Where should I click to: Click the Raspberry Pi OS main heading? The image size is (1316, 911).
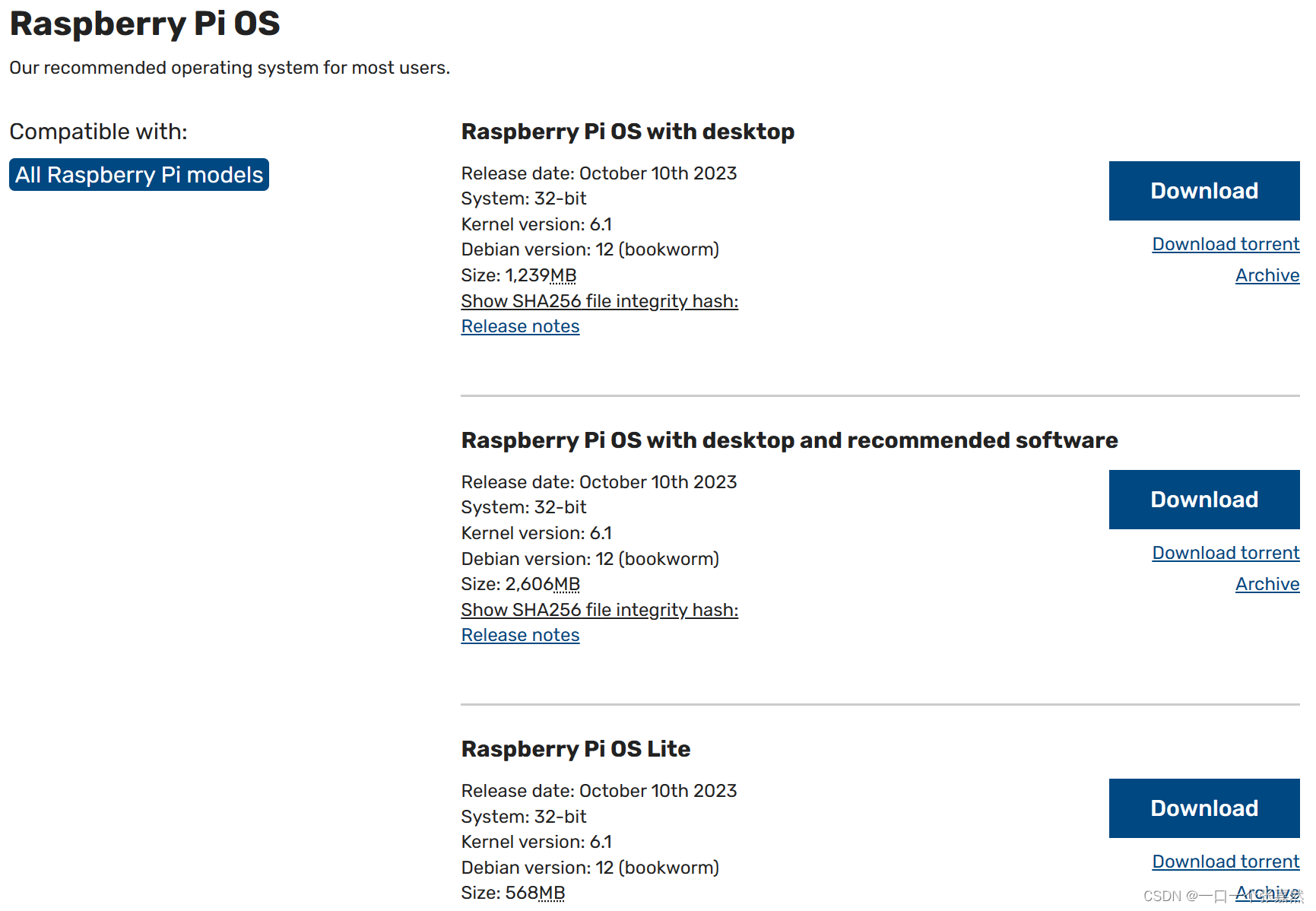click(144, 24)
